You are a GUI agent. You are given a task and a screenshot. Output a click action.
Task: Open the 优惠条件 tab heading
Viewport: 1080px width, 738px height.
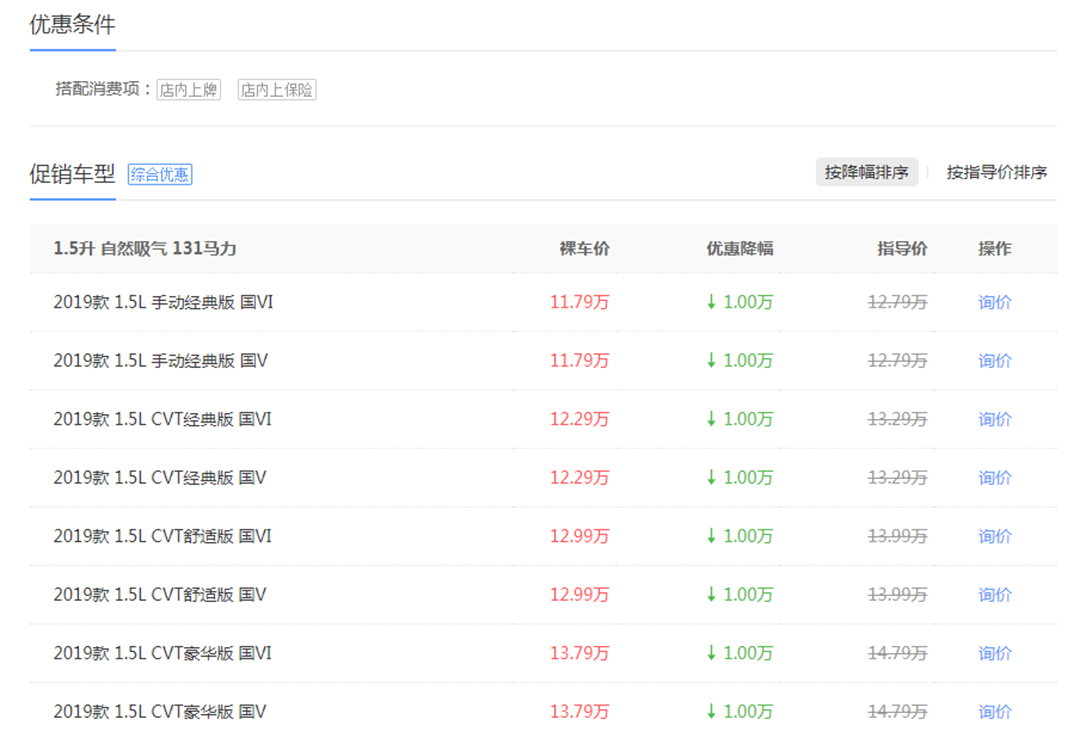coord(72,24)
